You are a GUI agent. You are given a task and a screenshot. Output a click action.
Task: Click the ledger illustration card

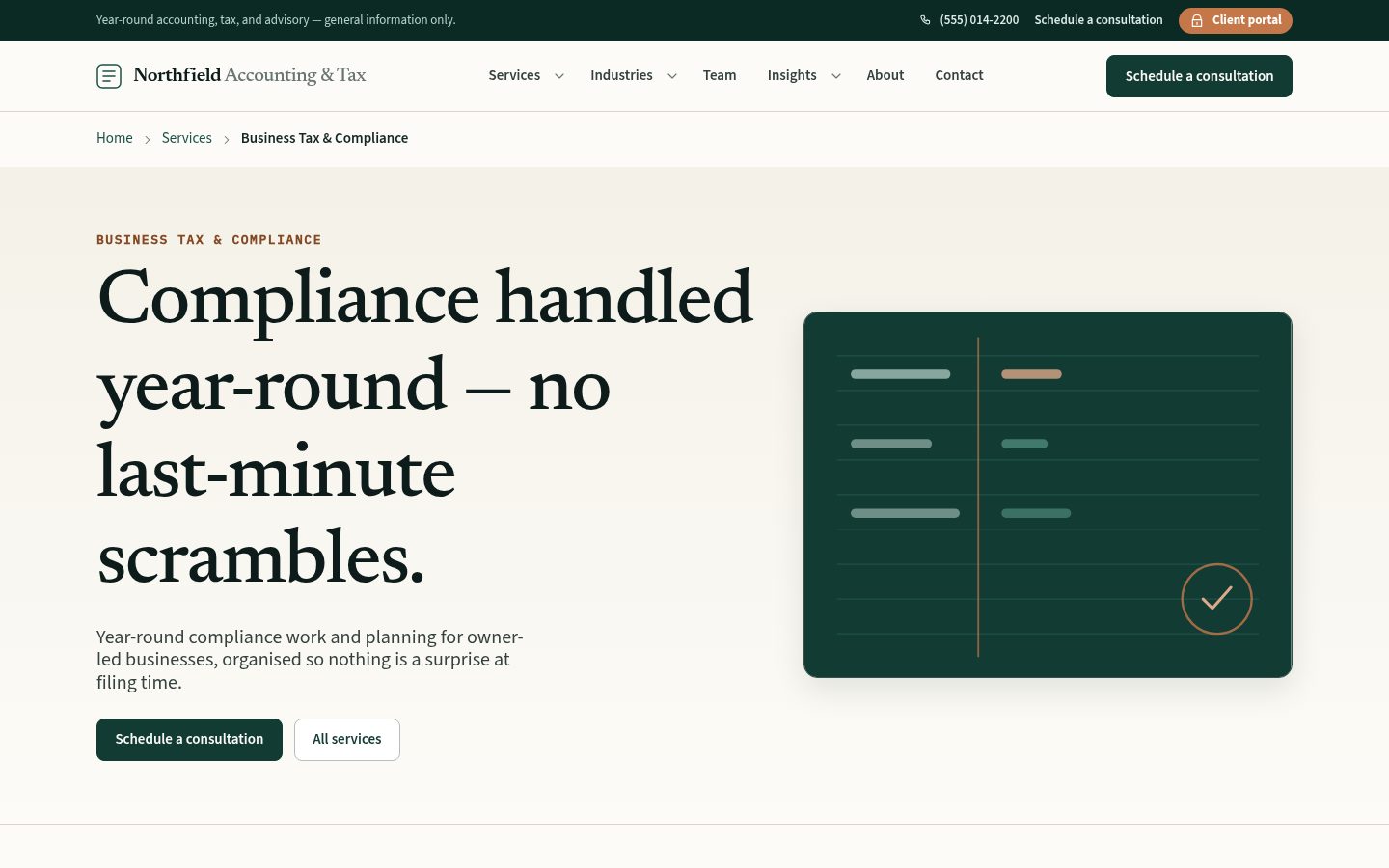pyautogui.click(x=1048, y=495)
